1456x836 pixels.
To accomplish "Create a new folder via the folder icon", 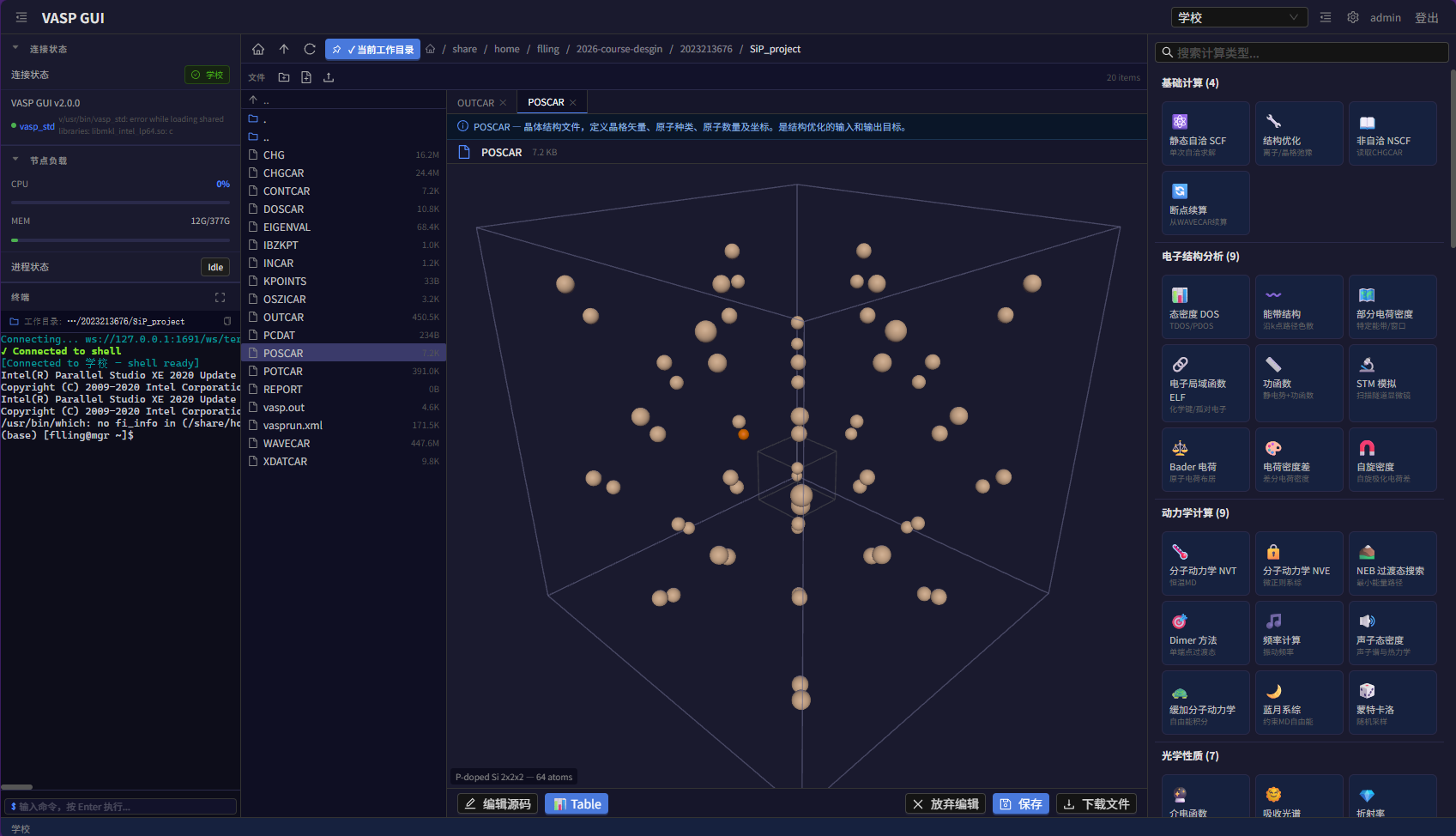I will point(284,77).
